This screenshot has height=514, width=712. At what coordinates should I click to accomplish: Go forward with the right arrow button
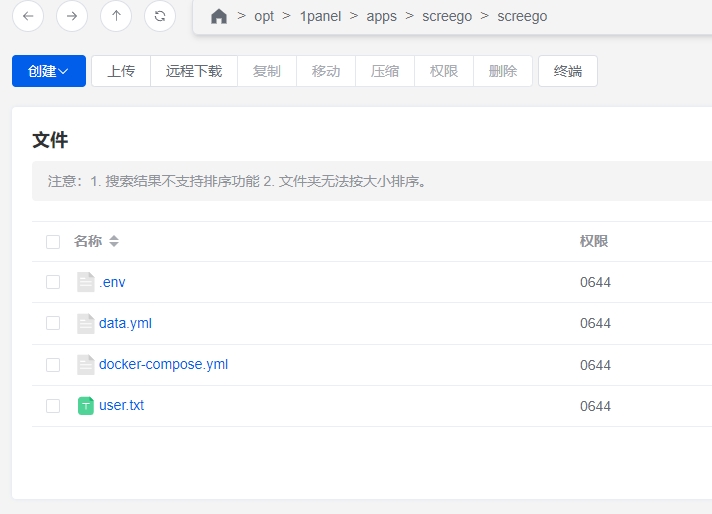click(72, 16)
